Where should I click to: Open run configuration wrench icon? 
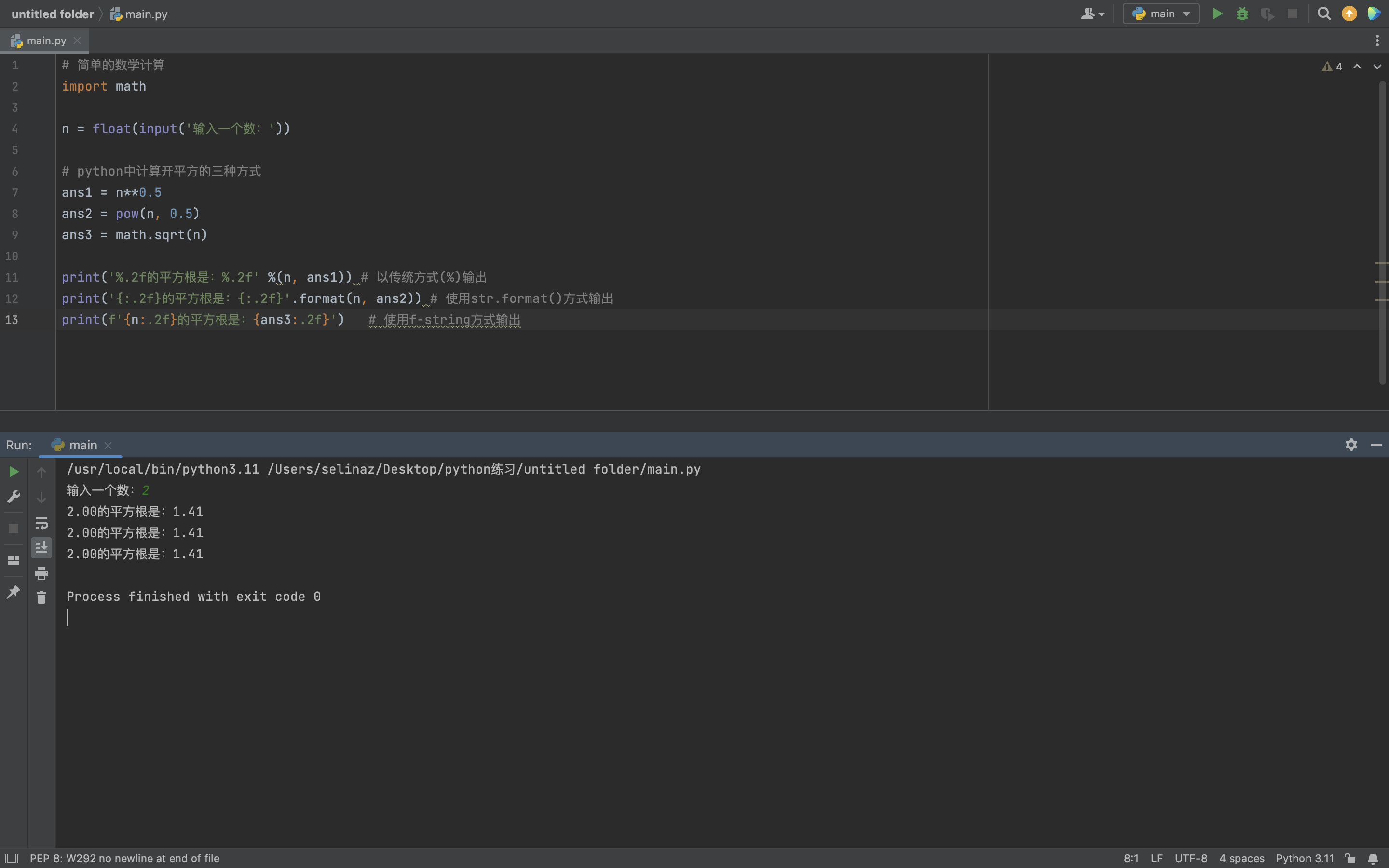point(14,497)
